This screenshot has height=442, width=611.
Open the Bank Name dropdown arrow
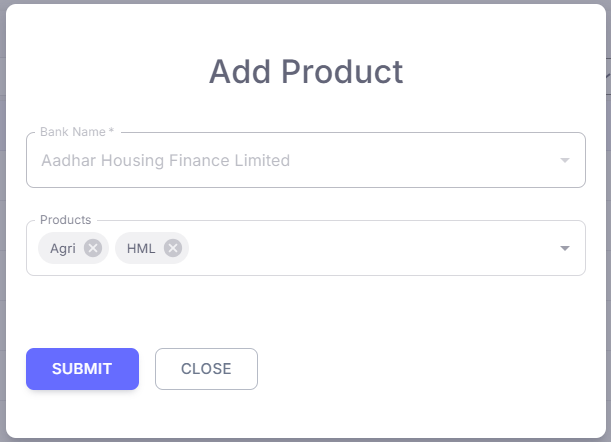(x=565, y=160)
